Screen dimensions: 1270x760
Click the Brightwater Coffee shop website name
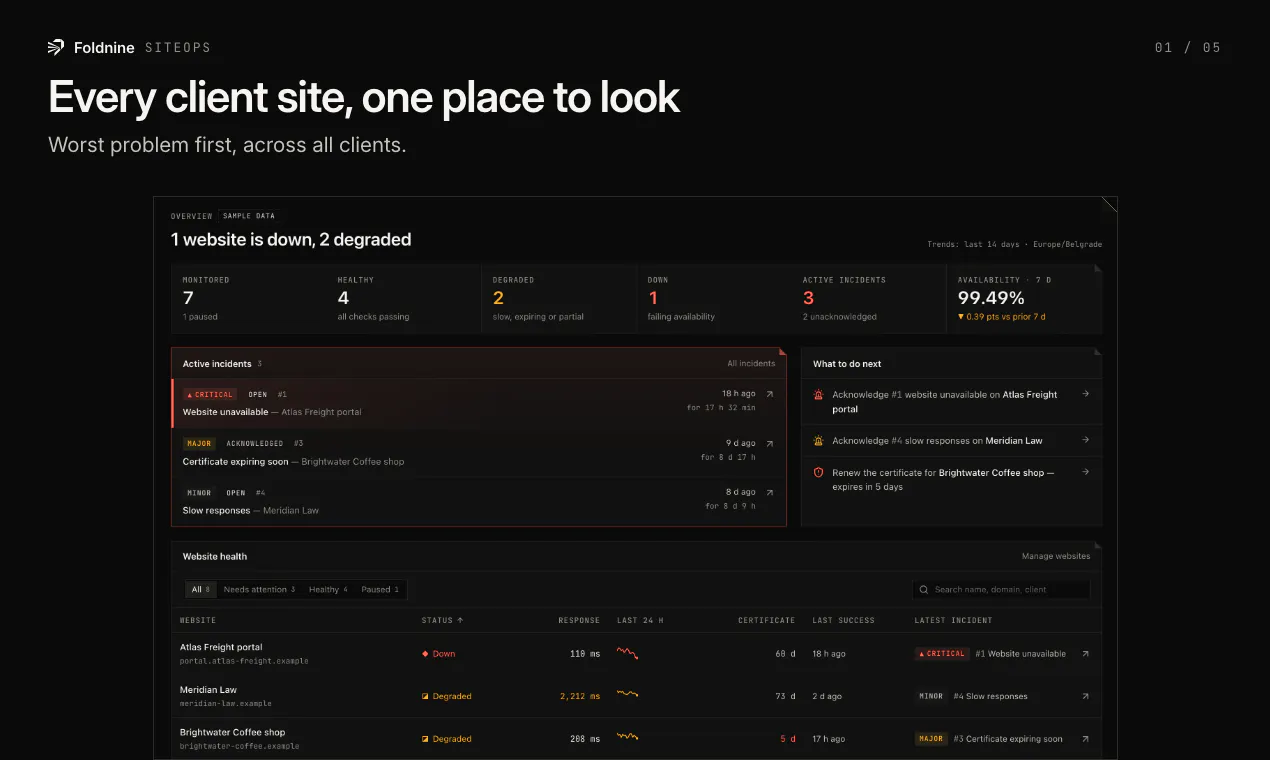tap(232, 732)
